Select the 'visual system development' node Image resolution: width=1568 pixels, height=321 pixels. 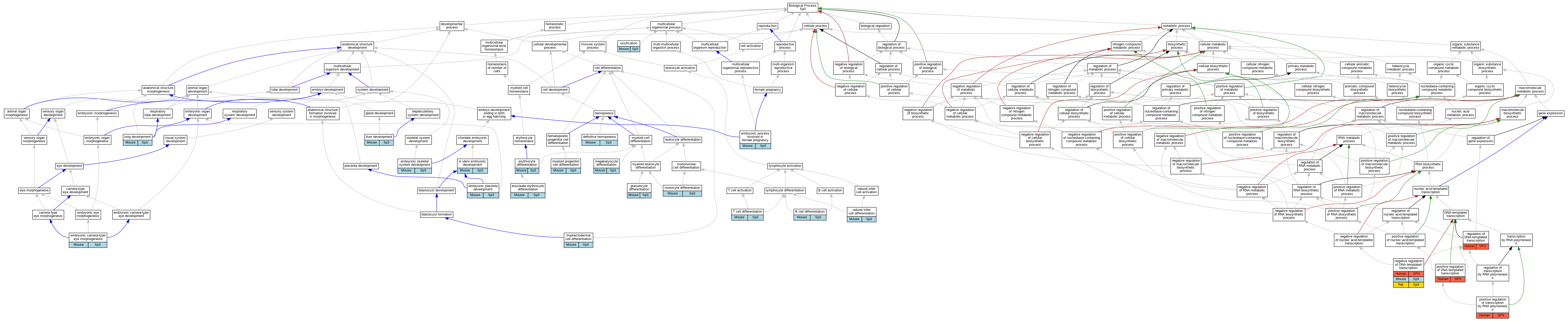click(175, 140)
